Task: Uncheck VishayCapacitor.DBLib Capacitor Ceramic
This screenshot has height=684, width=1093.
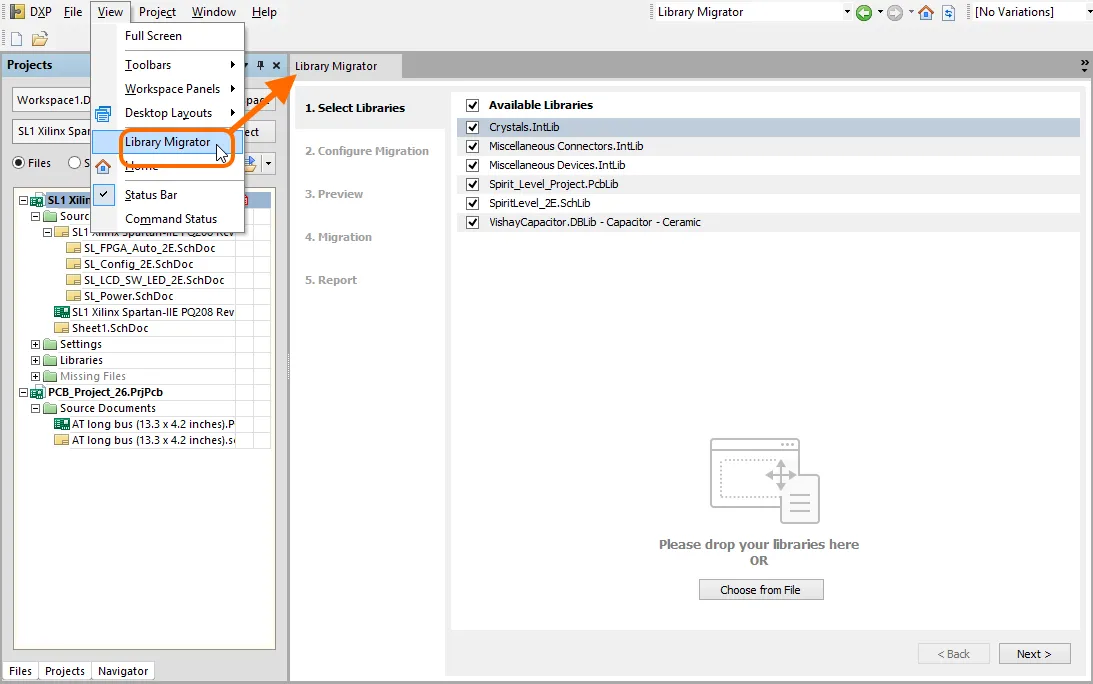Action: [473, 222]
